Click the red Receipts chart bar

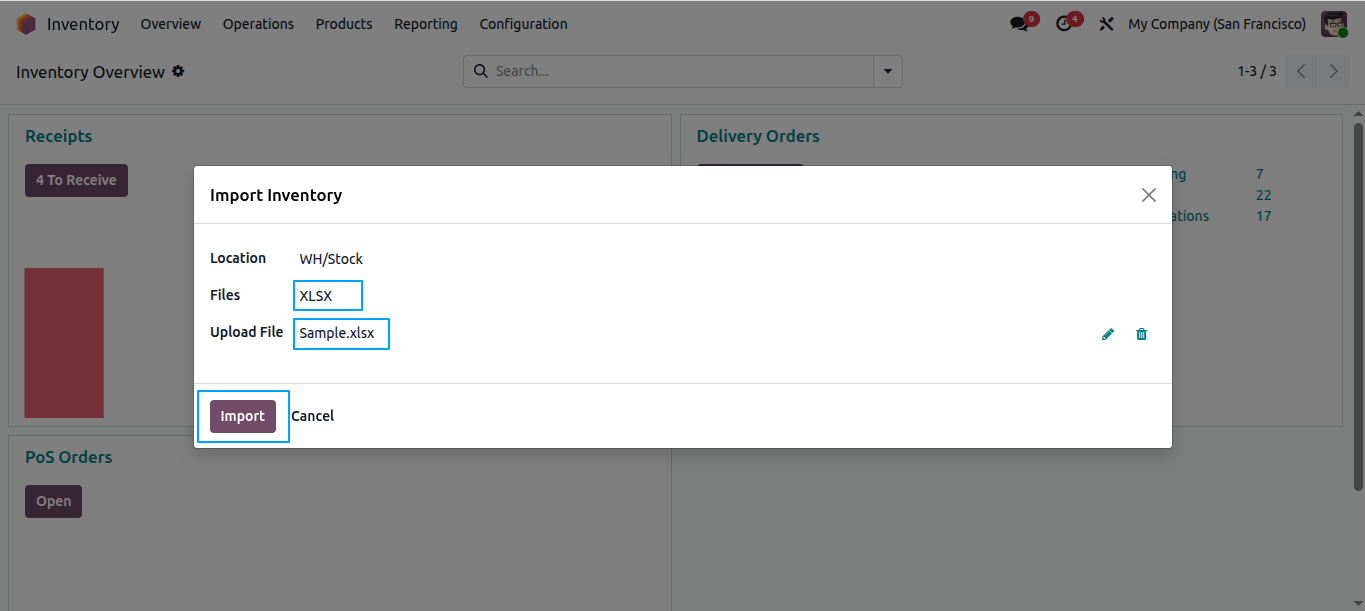(x=64, y=343)
